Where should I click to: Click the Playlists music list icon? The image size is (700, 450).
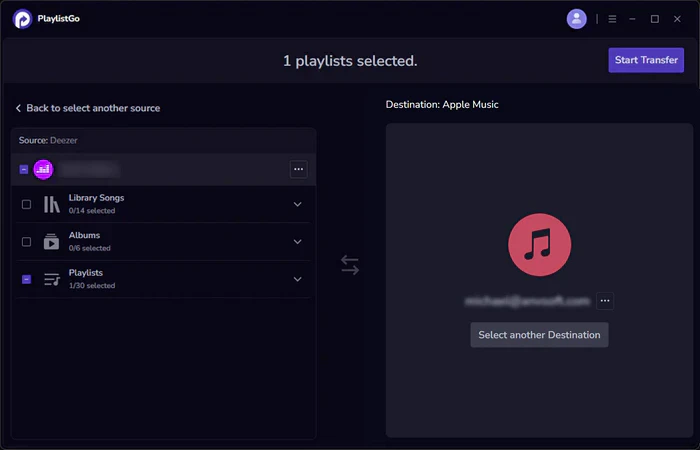tap(52, 279)
